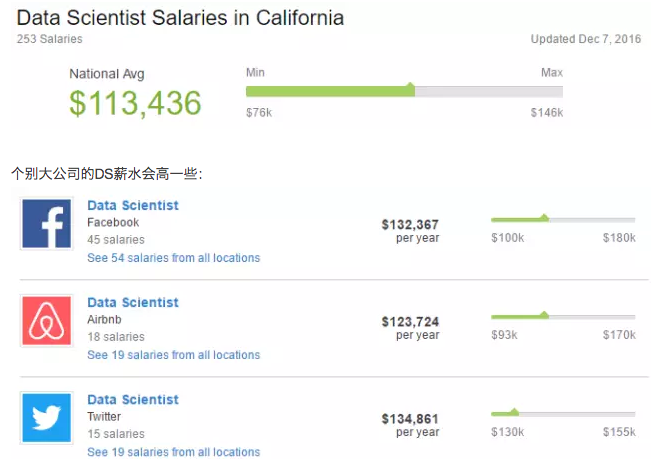
Task: Click the Twitter bird logo icon
Action: pyautogui.click(x=46, y=417)
